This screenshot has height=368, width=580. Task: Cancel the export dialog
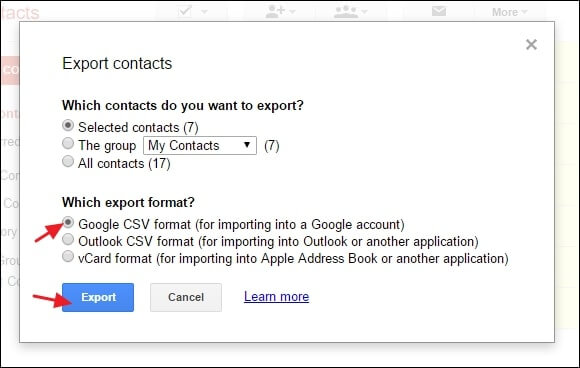(186, 297)
